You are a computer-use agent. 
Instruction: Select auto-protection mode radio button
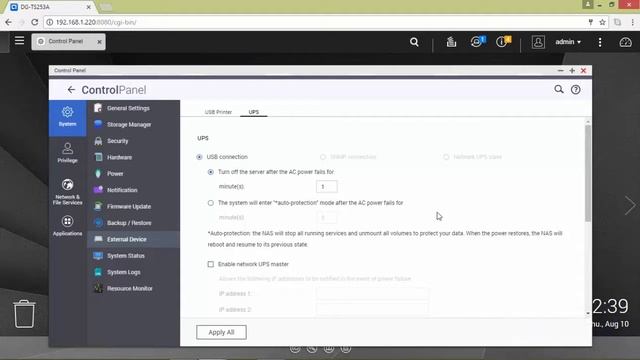[x=211, y=202]
